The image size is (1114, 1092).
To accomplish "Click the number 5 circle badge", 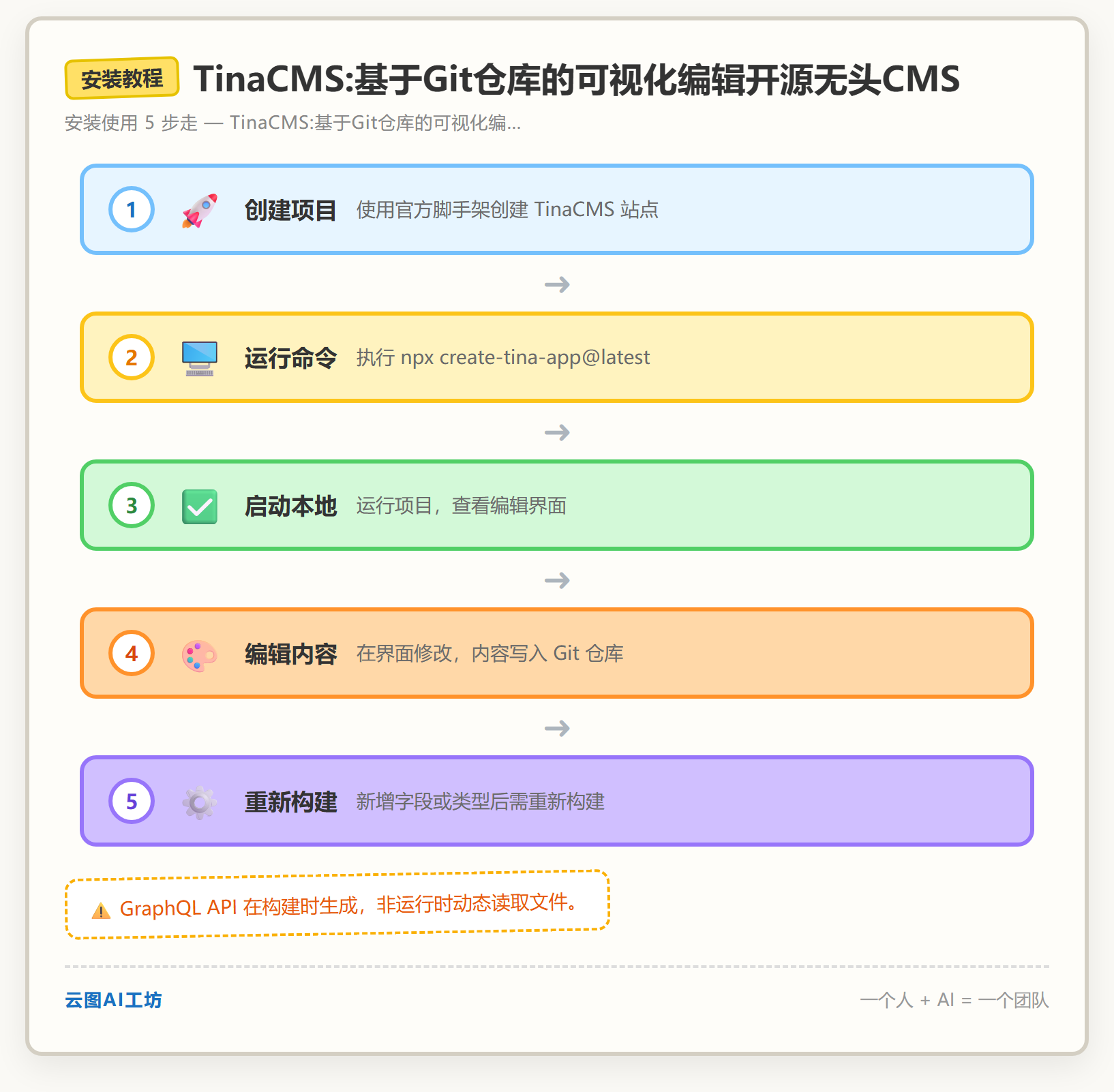I will [132, 801].
